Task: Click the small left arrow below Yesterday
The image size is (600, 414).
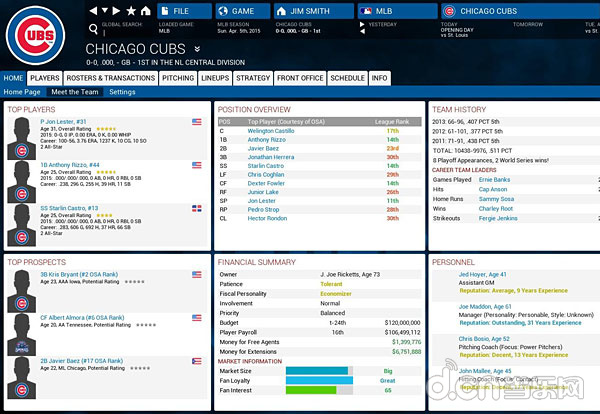Action: pos(362,31)
